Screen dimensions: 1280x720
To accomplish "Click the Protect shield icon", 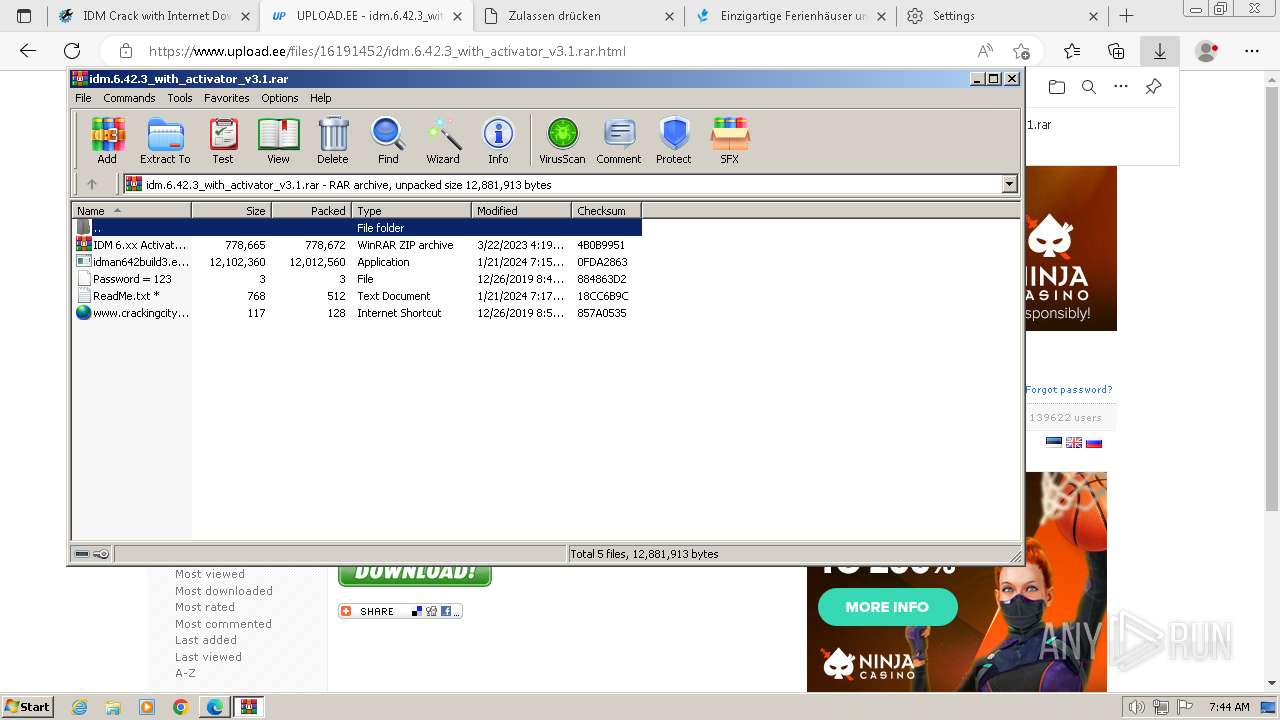I will tap(674, 140).
